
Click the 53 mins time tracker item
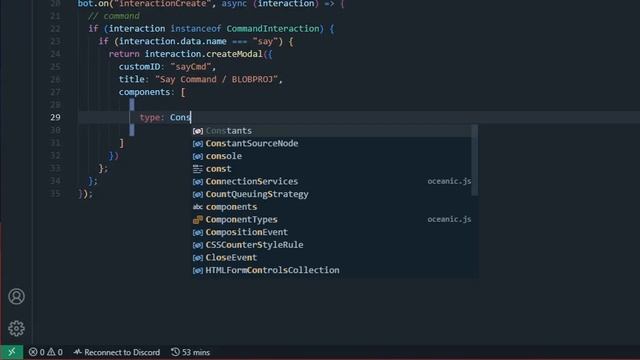190,352
